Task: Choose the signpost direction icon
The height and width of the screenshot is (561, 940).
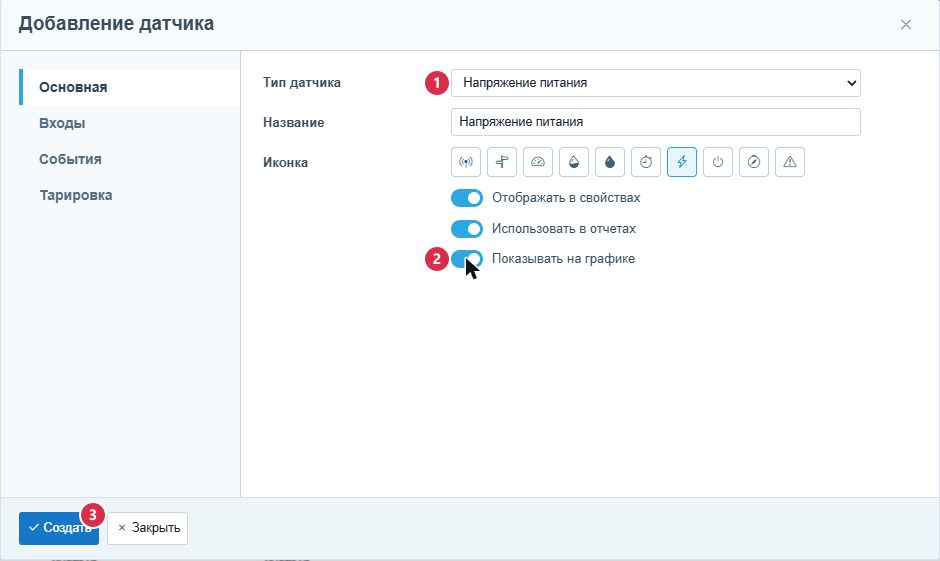Action: click(x=502, y=162)
